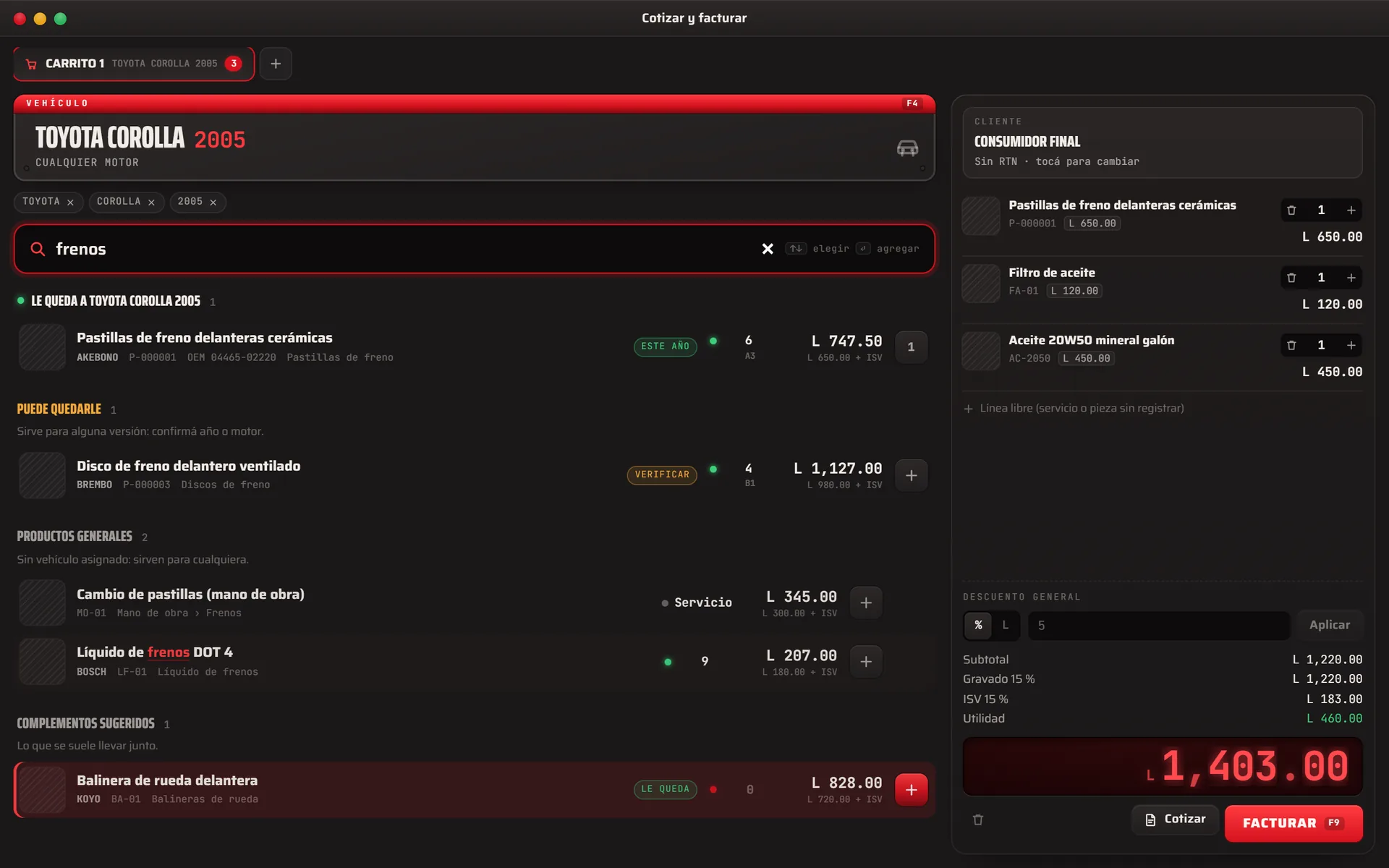The width and height of the screenshot is (1389, 868).
Task: Click the total amount 1,403.00 display
Action: pyautogui.click(x=1162, y=767)
